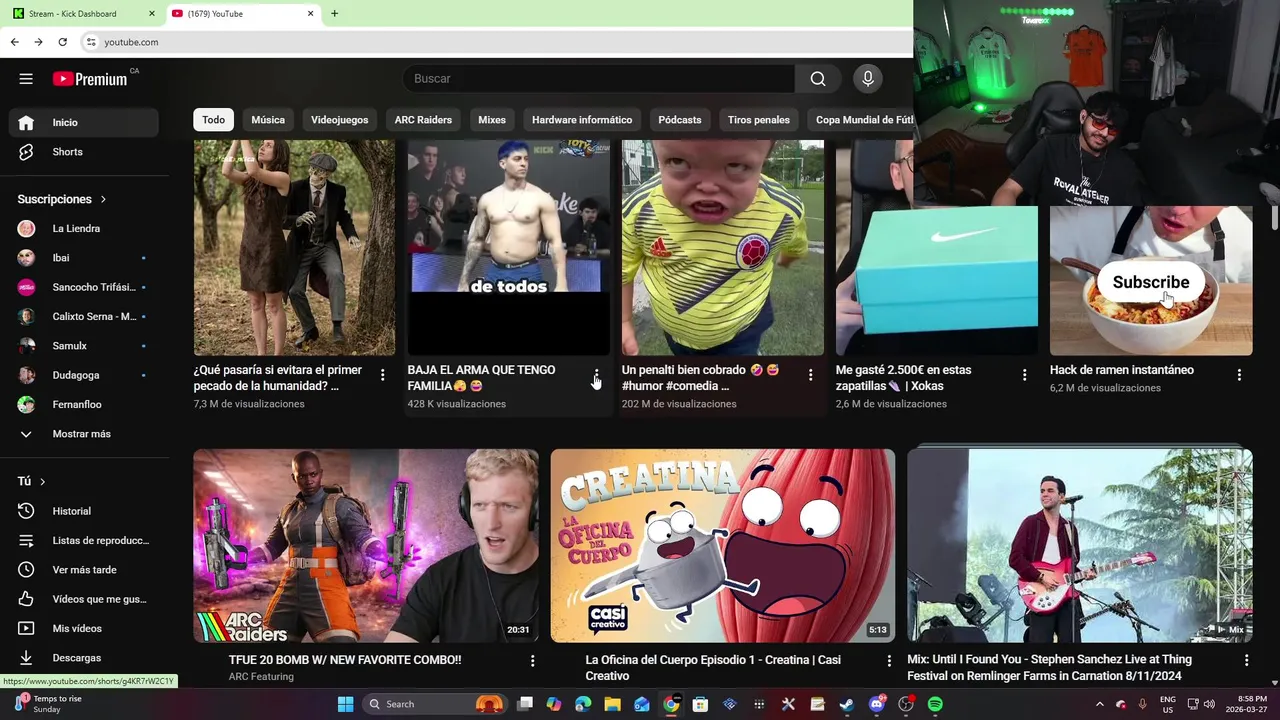Expand Mostrar más subscriptions
Image resolution: width=1280 pixels, height=720 pixels.
pyautogui.click(x=84, y=434)
